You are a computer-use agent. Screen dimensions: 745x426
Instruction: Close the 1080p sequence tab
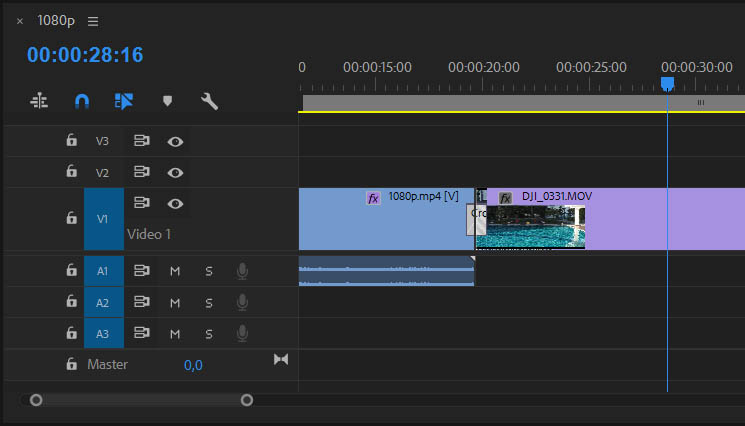tap(20, 21)
